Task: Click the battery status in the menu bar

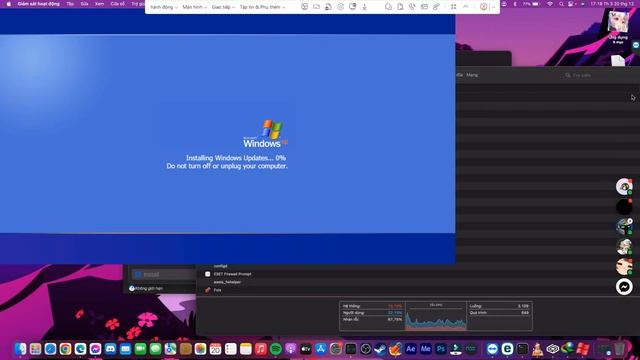Action: pyautogui.click(x=531, y=4)
